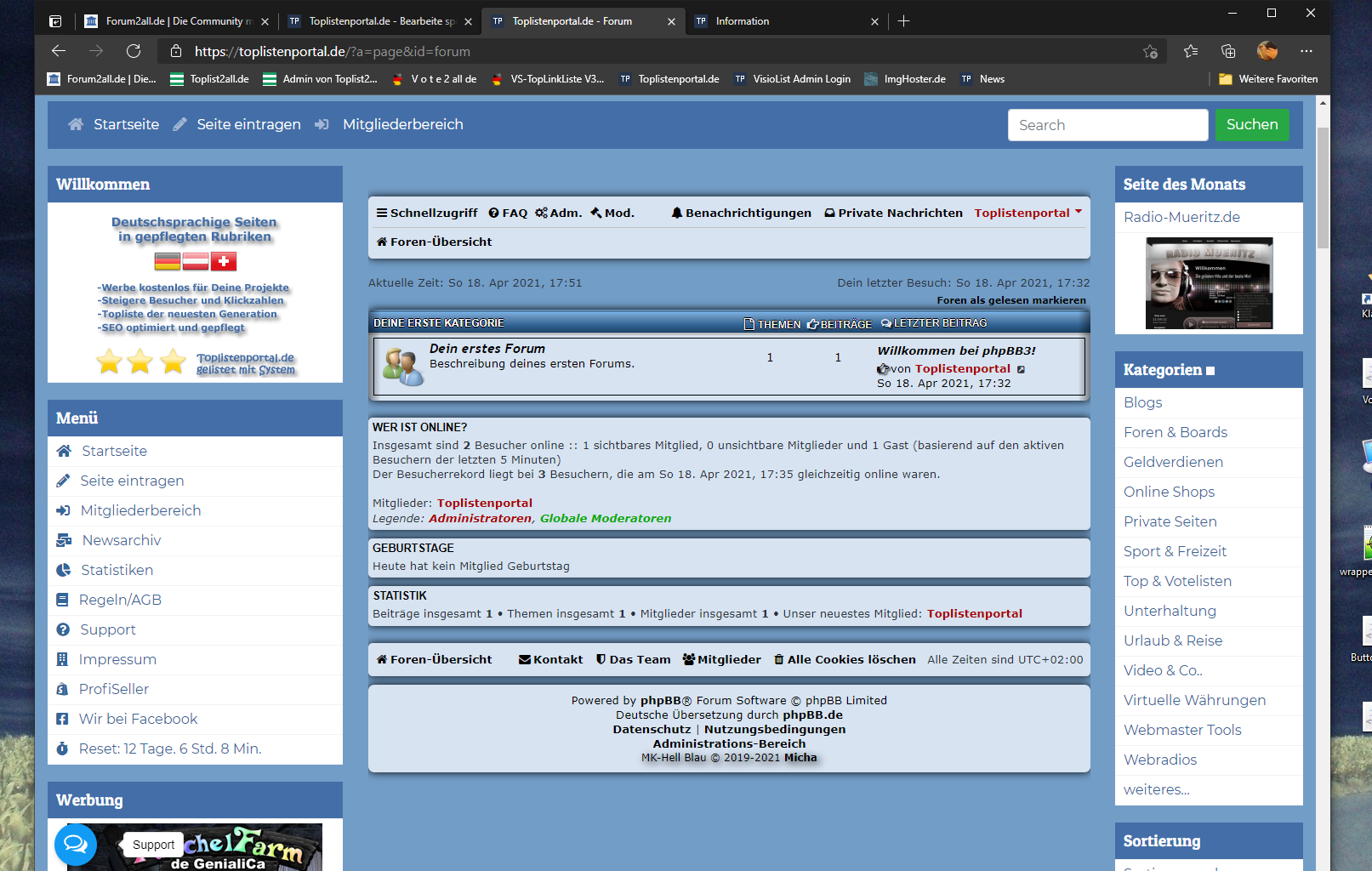Add page to favorites star icon

1150,51
